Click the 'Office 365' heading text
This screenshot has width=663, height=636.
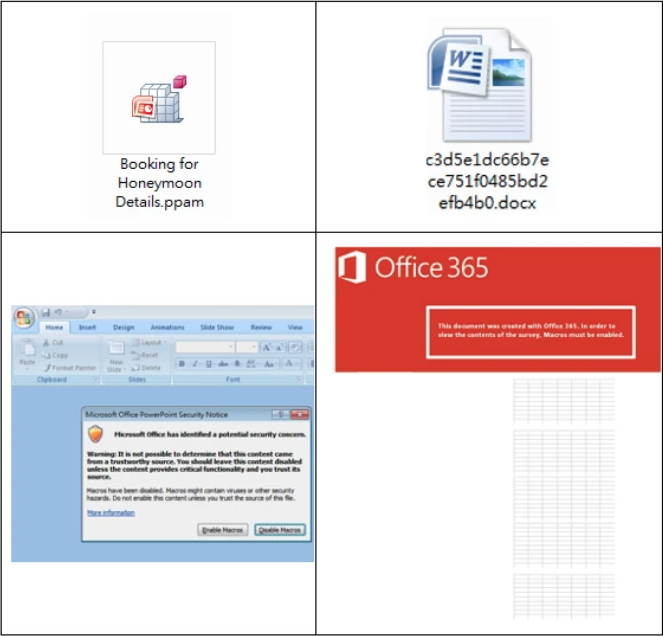(x=431, y=267)
